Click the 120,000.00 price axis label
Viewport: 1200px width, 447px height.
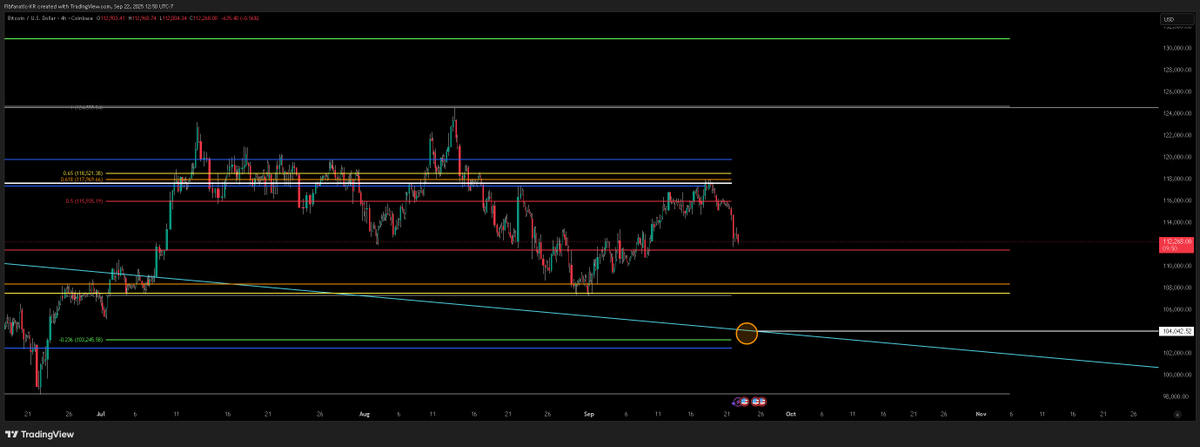[x=1177, y=157]
